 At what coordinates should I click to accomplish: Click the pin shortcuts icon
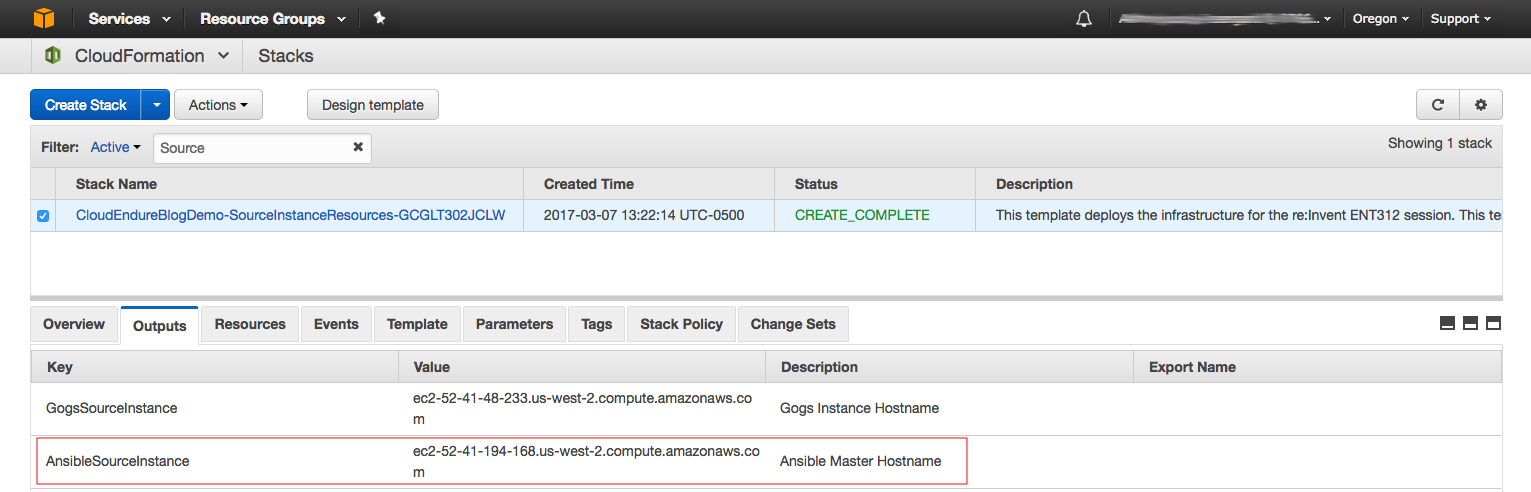pyautogui.click(x=379, y=18)
